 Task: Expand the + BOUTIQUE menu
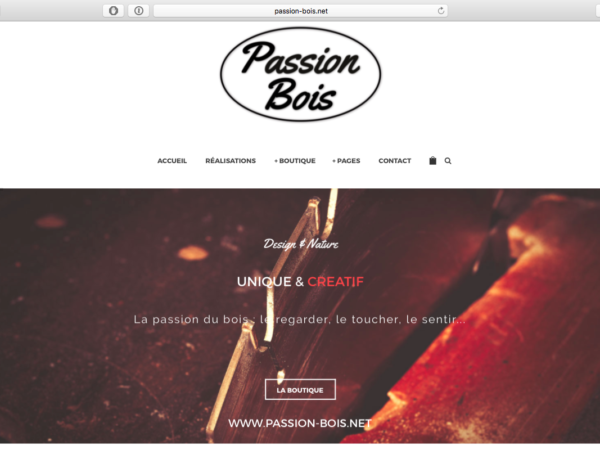click(x=295, y=161)
